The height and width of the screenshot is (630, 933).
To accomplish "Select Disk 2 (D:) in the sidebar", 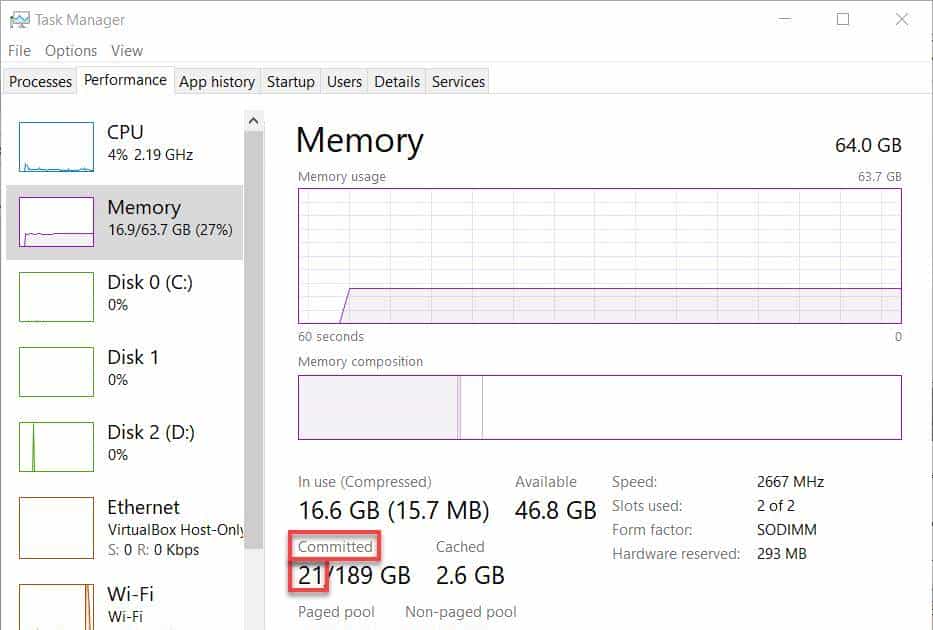I will click(x=125, y=443).
